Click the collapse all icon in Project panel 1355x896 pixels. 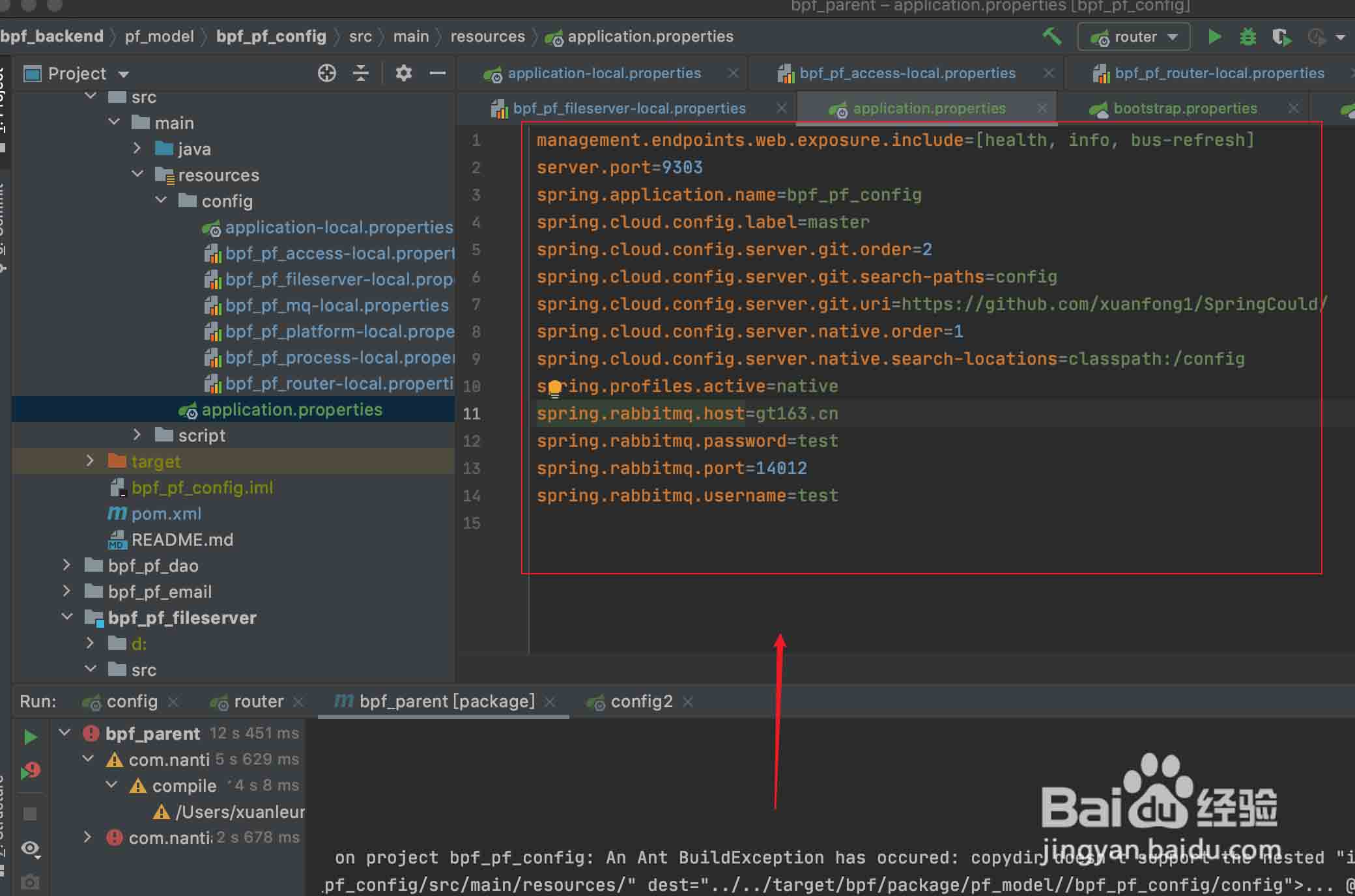coord(360,73)
